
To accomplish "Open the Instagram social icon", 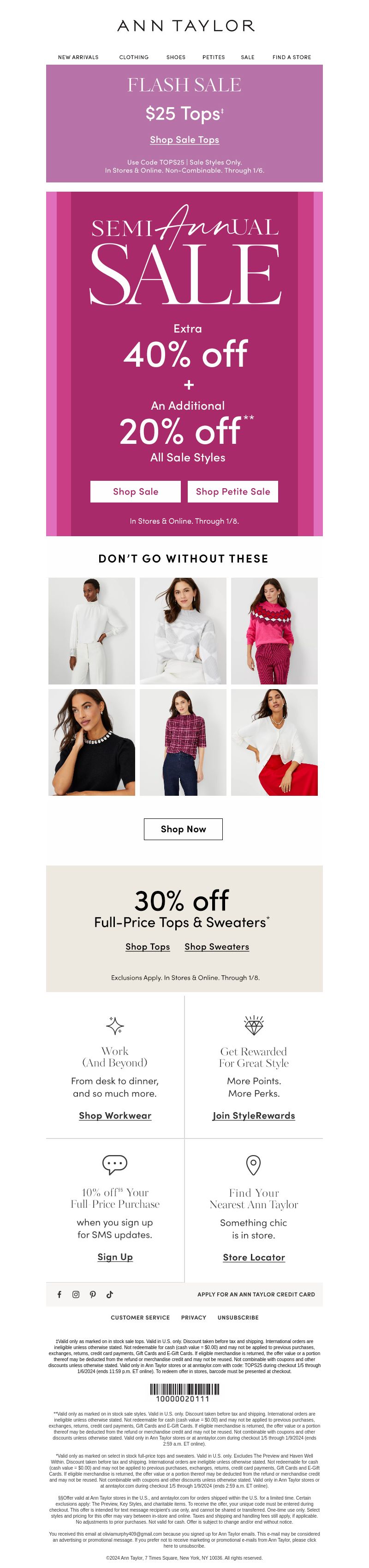I will [76, 1294].
